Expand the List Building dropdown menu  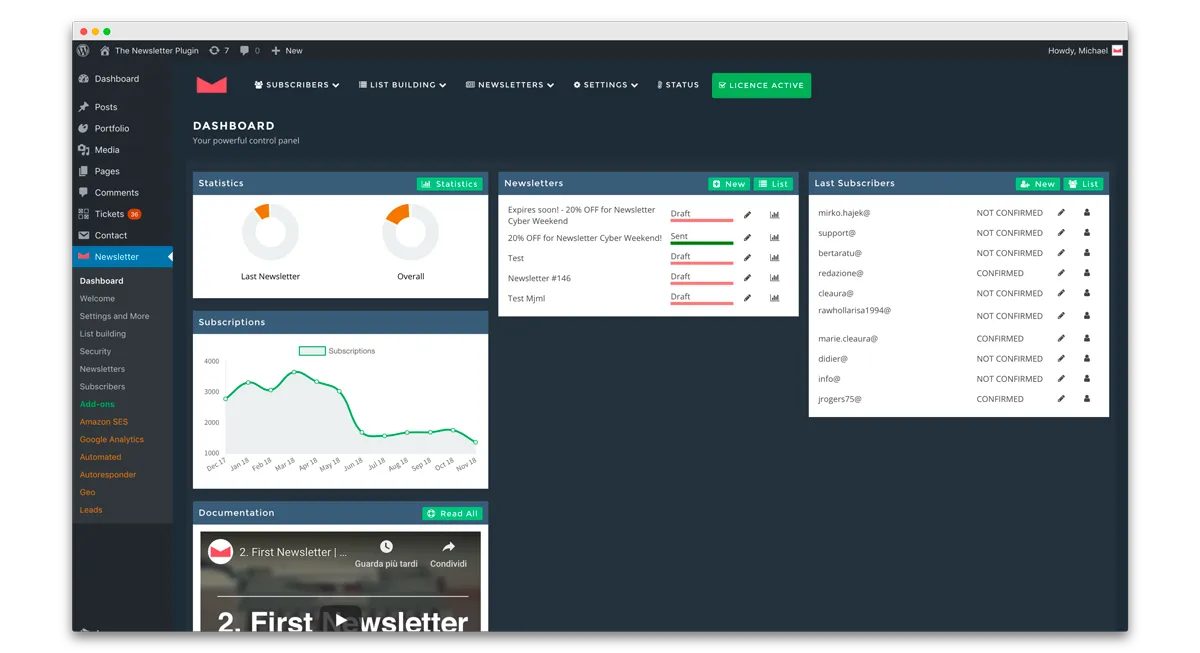point(402,85)
